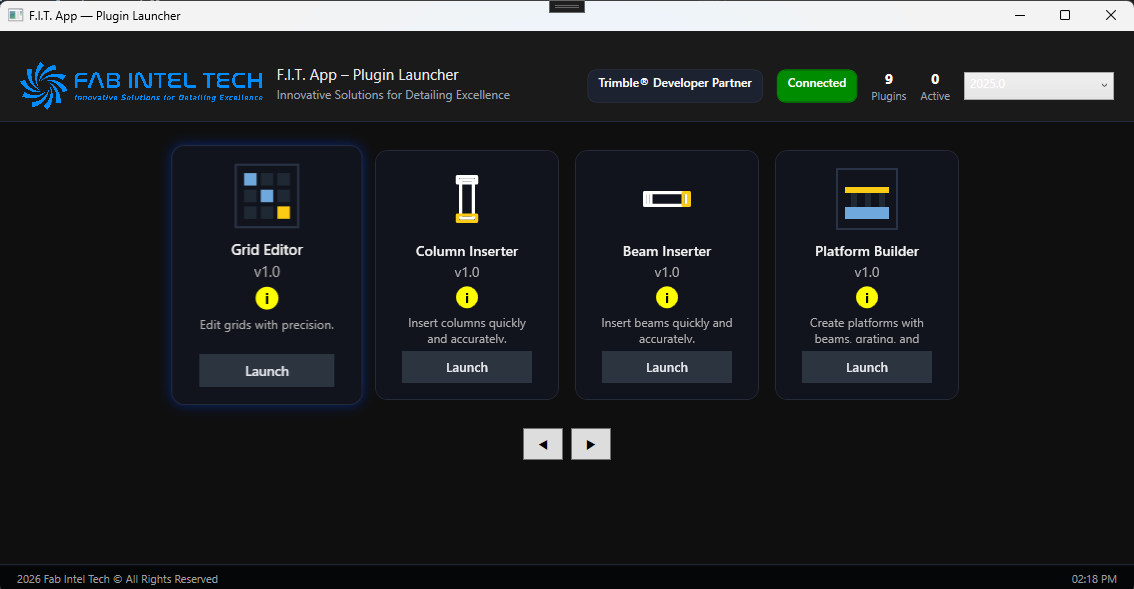Viewport: 1134px width, 589px height.
Task: Click Platform Builder v1.0 version label
Action: (x=867, y=273)
